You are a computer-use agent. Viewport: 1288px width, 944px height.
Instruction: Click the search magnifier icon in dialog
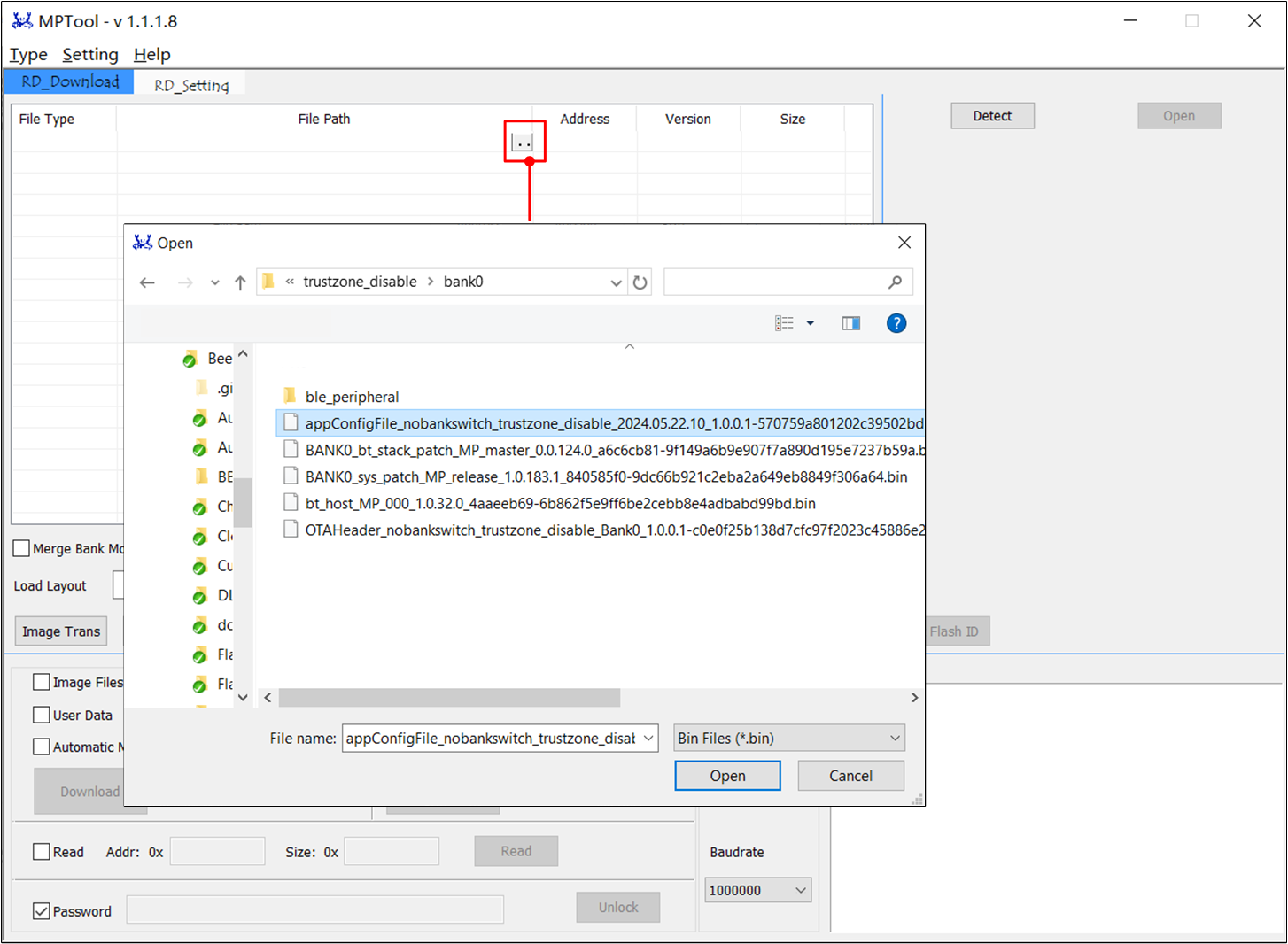pyautogui.click(x=895, y=282)
